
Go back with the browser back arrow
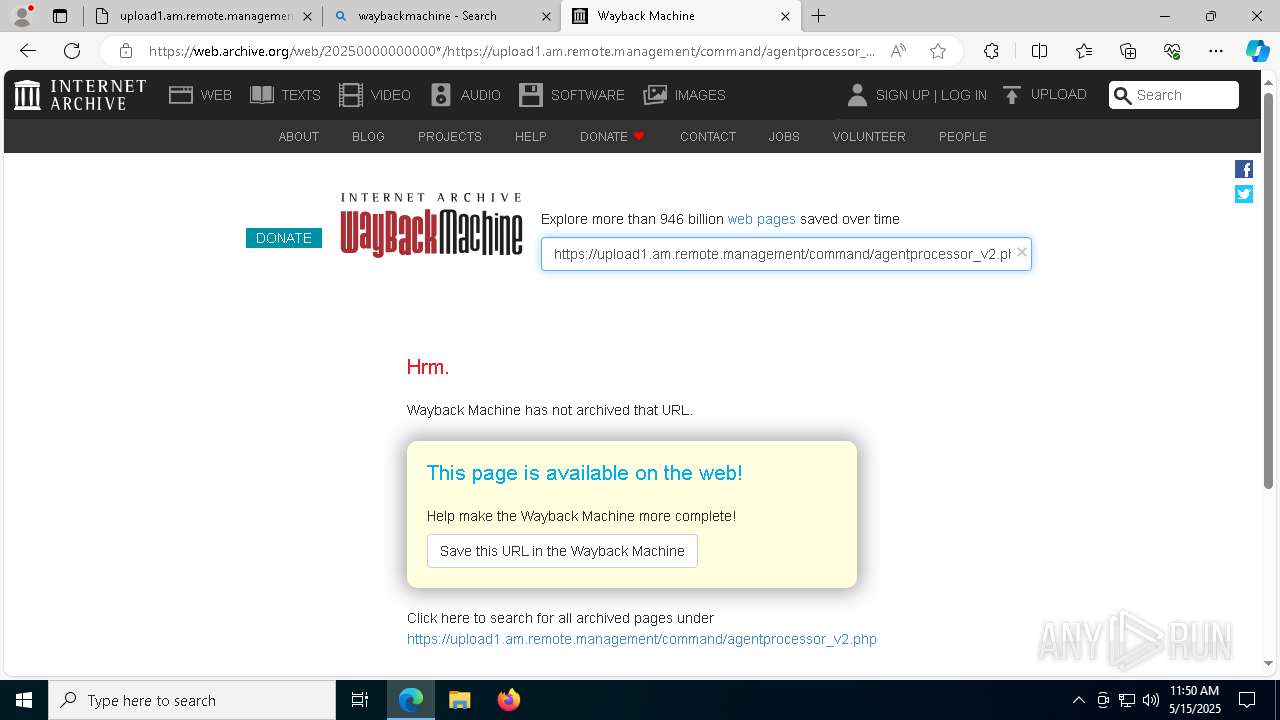pos(28,51)
